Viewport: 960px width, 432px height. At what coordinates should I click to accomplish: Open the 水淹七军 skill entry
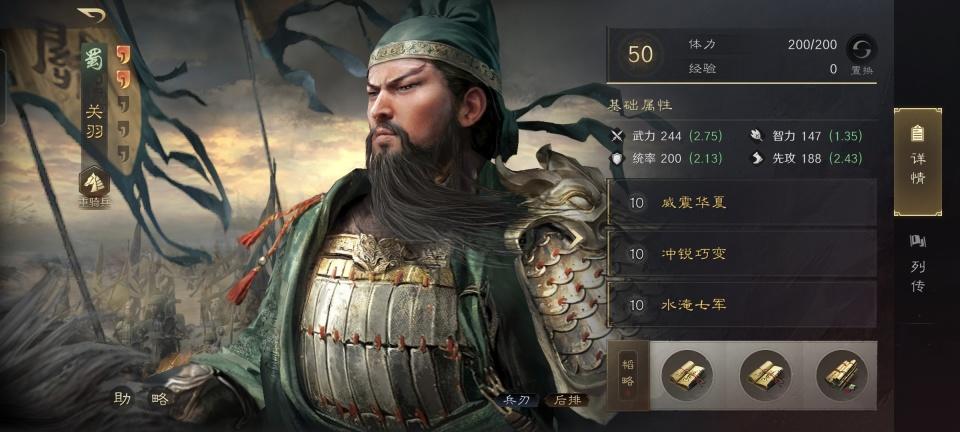coord(742,304)
